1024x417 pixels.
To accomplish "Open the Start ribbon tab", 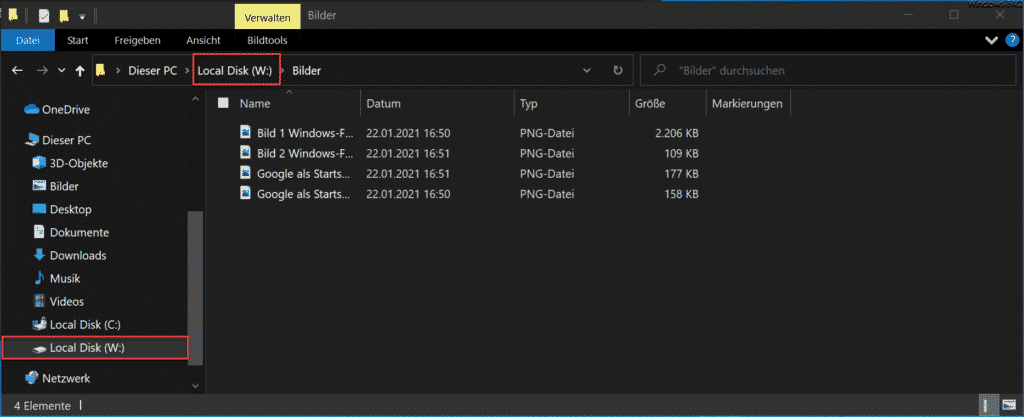I will (78, 40).
